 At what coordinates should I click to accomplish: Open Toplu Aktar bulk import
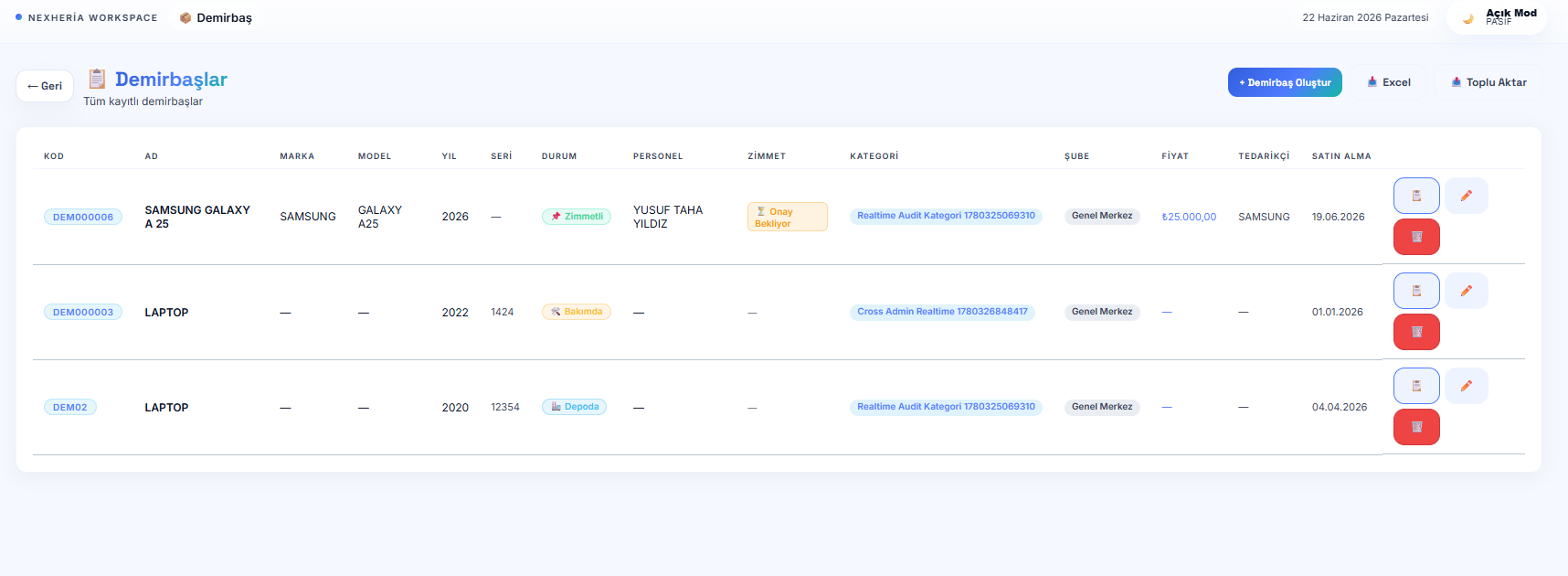click(x=1489, y=82)
